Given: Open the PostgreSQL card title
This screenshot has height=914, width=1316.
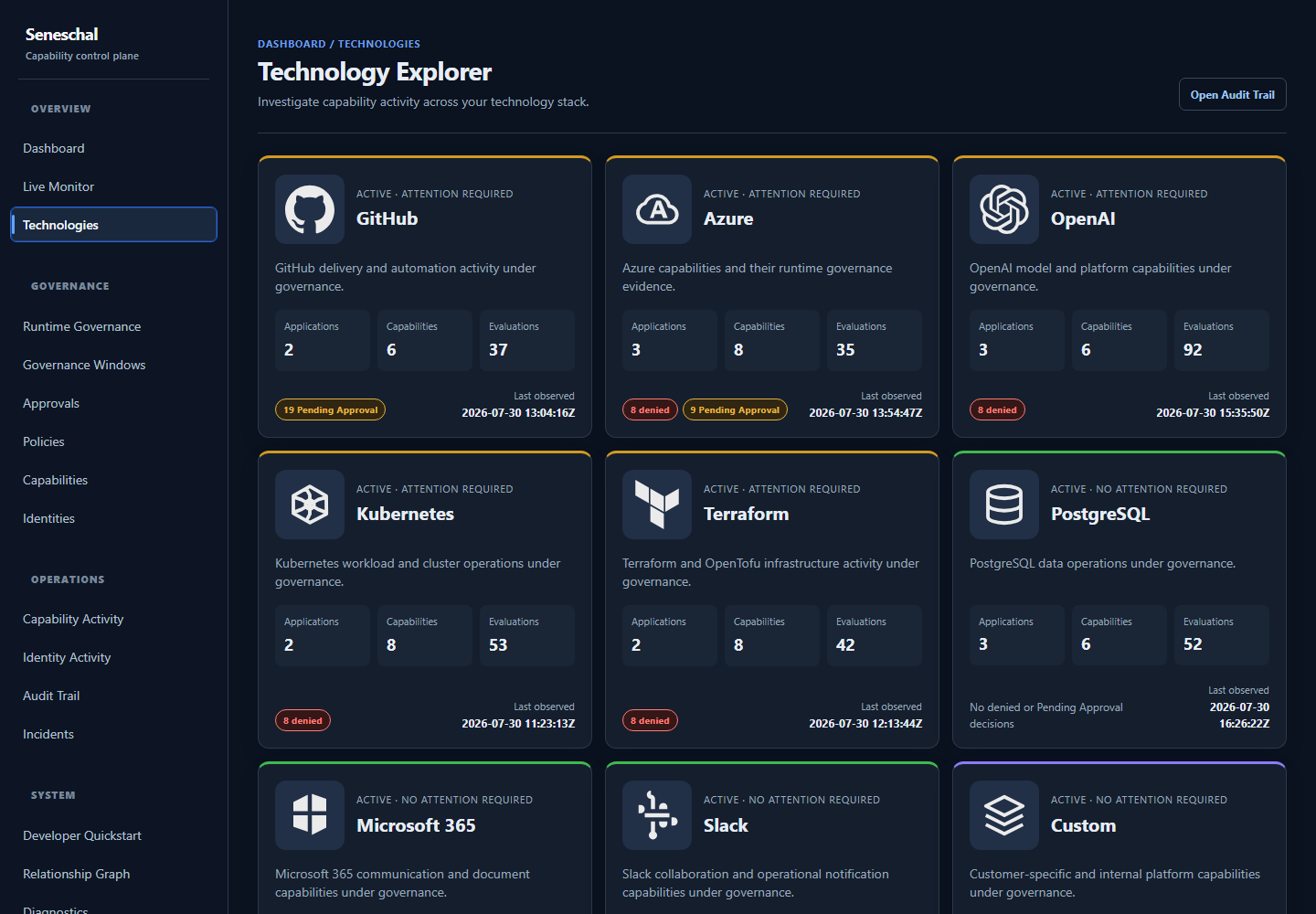Looking at the screenshot, I should [x=1100, y=514].
